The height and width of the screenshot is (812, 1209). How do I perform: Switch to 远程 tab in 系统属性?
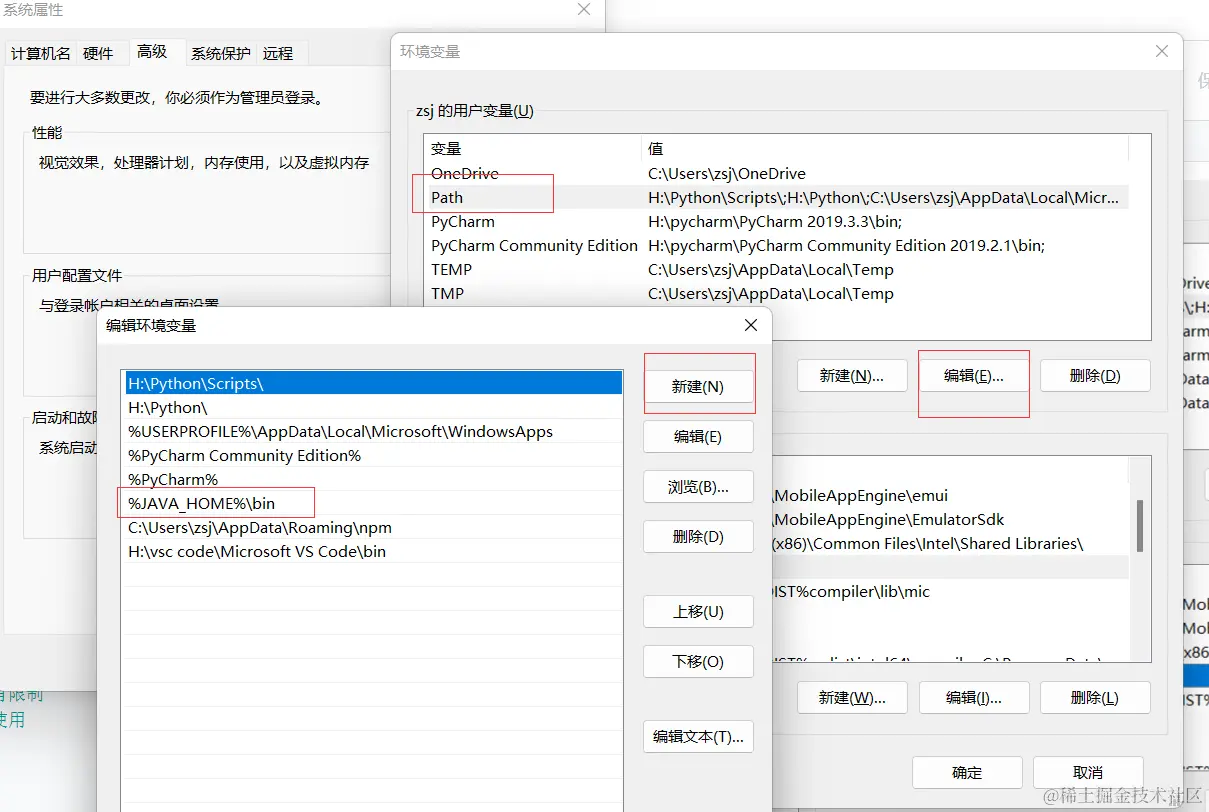(x=278, y=53)
